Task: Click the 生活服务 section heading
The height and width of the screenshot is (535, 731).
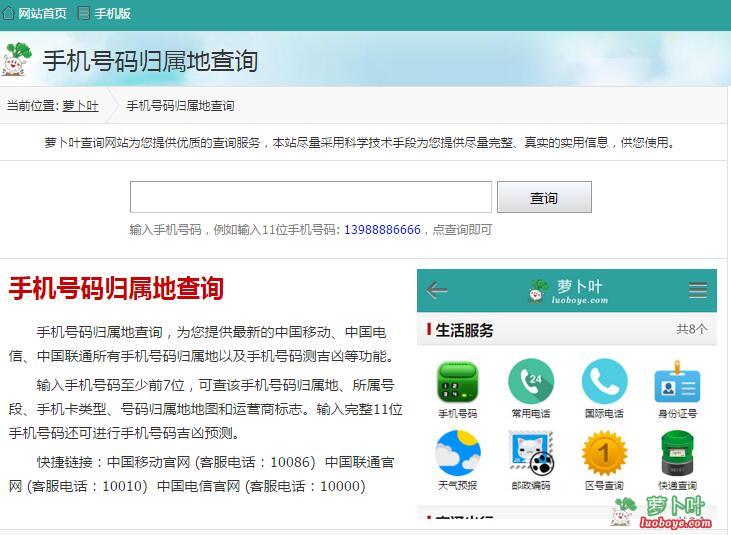Action: (464, 330)
